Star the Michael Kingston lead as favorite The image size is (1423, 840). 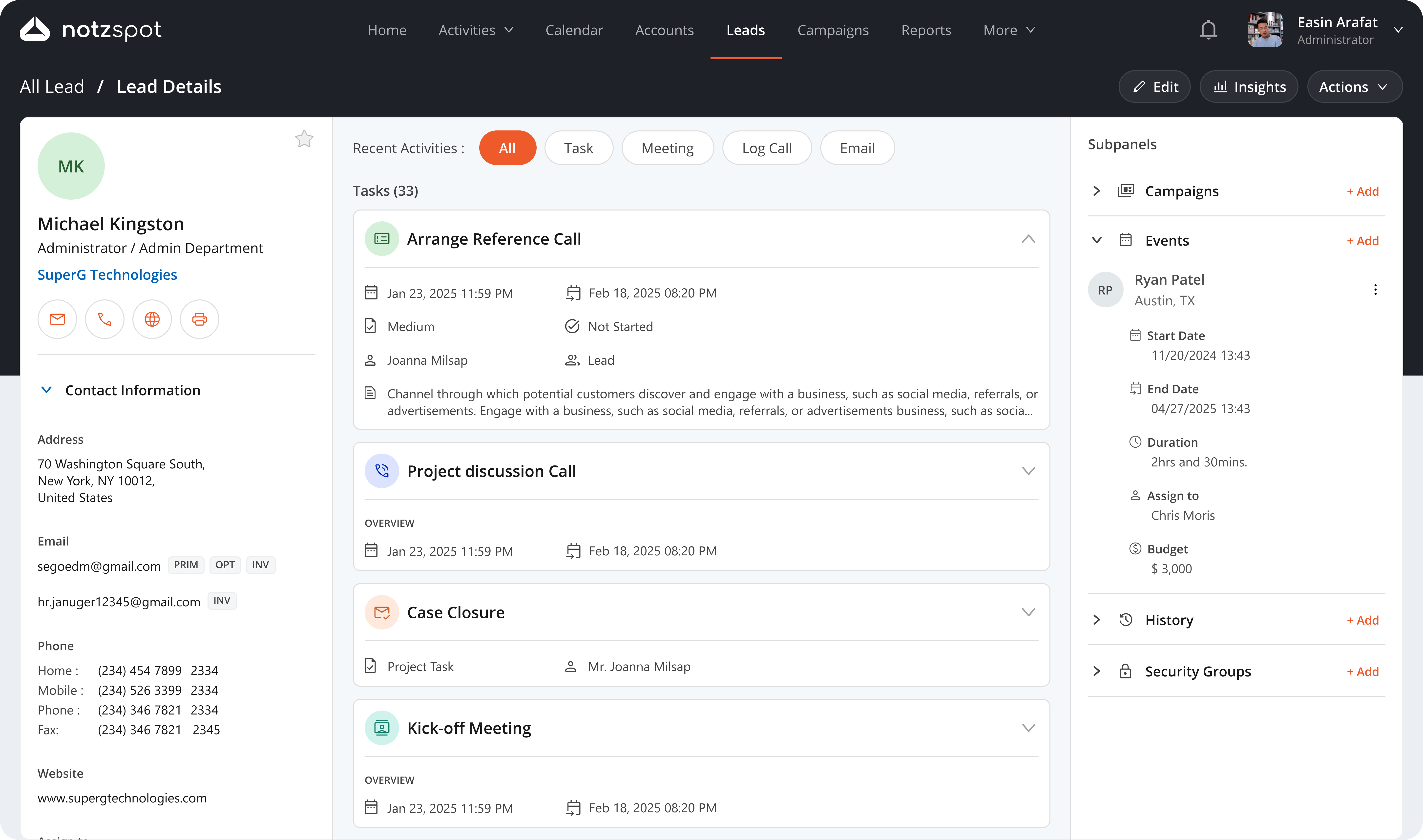[304, 139]
